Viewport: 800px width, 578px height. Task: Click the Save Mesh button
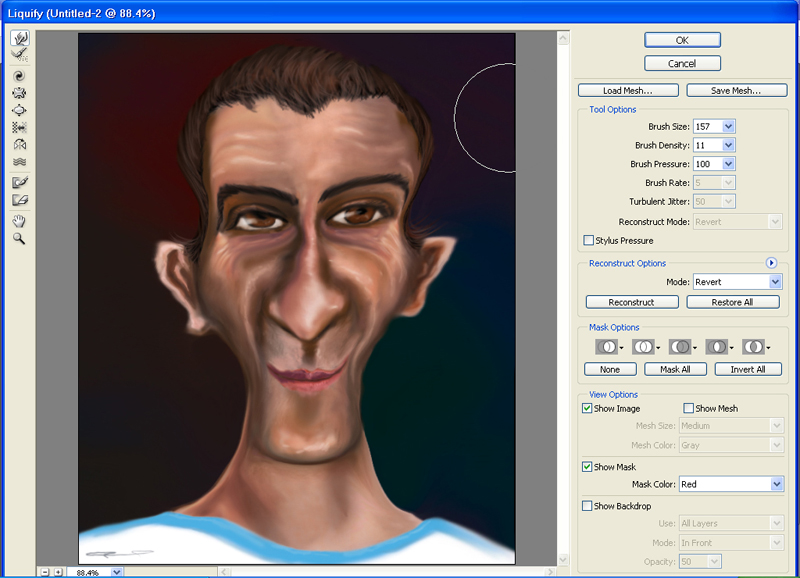[735, 90]
